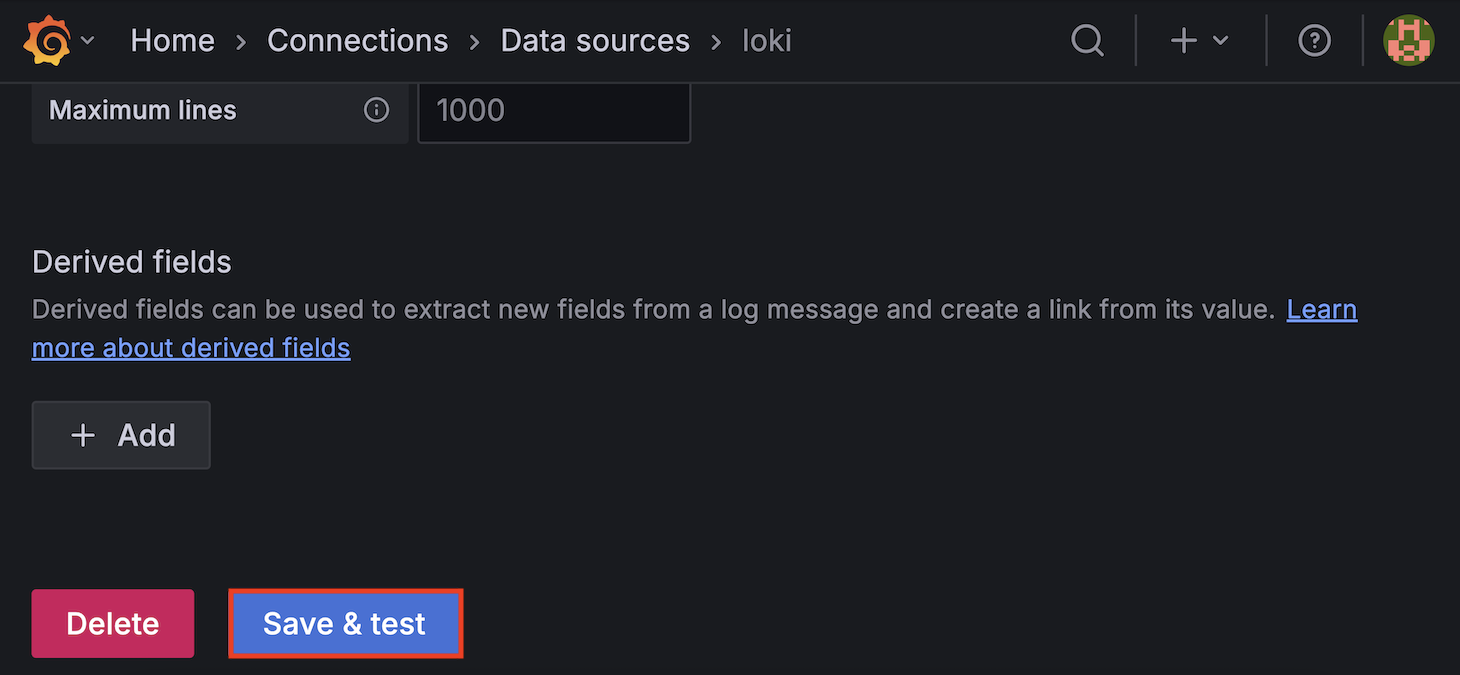1460x675 pixels.
Task: Open the help menu question mark icon
Action: point(1314,40)
